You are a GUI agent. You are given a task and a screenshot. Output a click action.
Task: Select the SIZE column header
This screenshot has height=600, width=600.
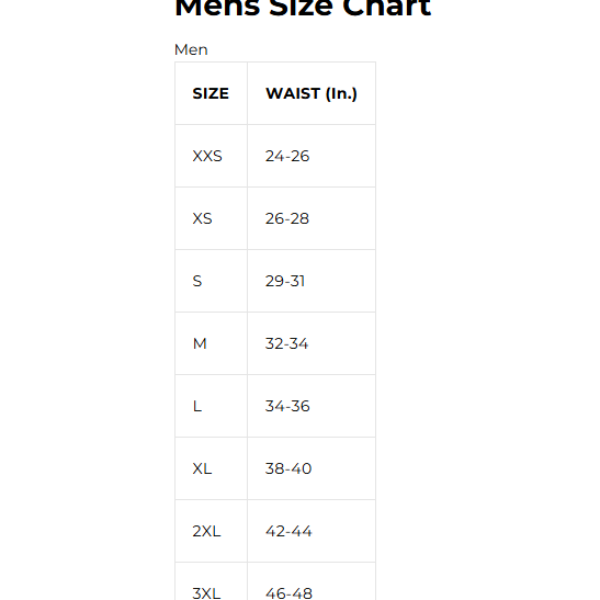(x=210, y=93)
